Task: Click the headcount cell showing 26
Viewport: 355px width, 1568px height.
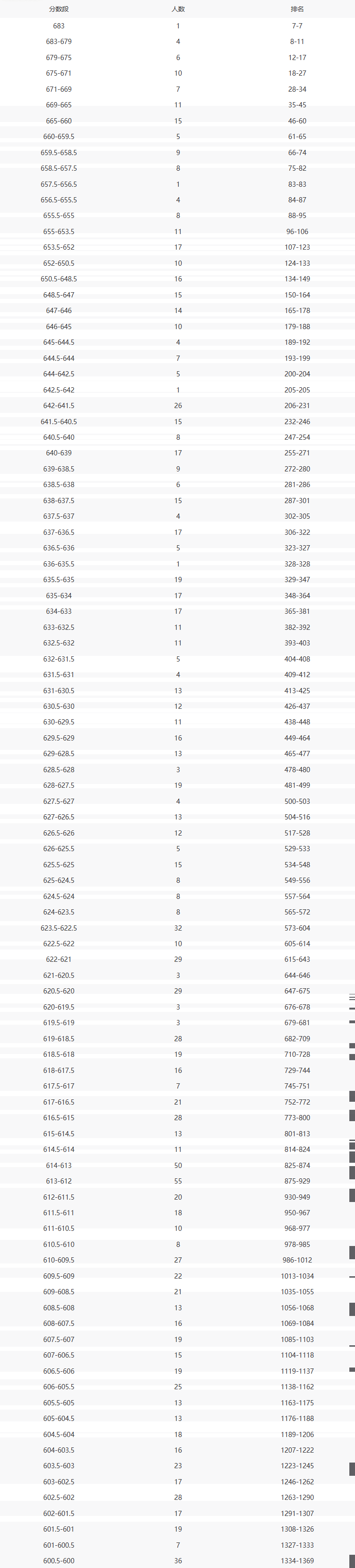Action: 178,405
